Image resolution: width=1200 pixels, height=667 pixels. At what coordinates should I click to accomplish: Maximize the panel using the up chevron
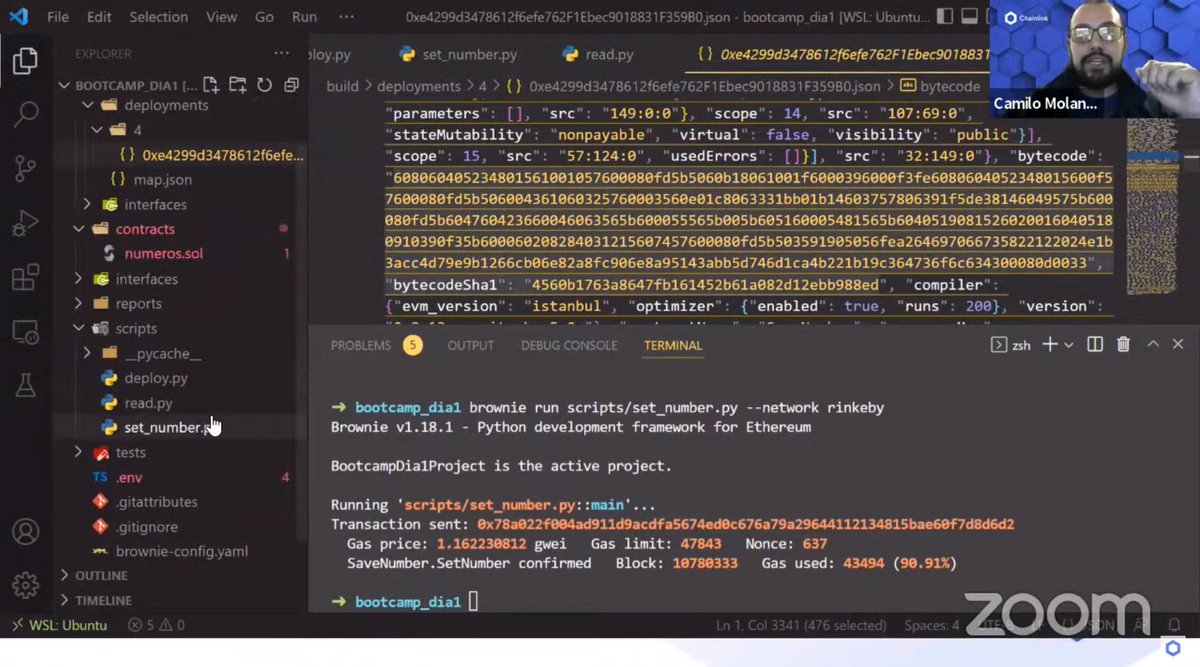pyautogui.click(x=1152, y=345)
